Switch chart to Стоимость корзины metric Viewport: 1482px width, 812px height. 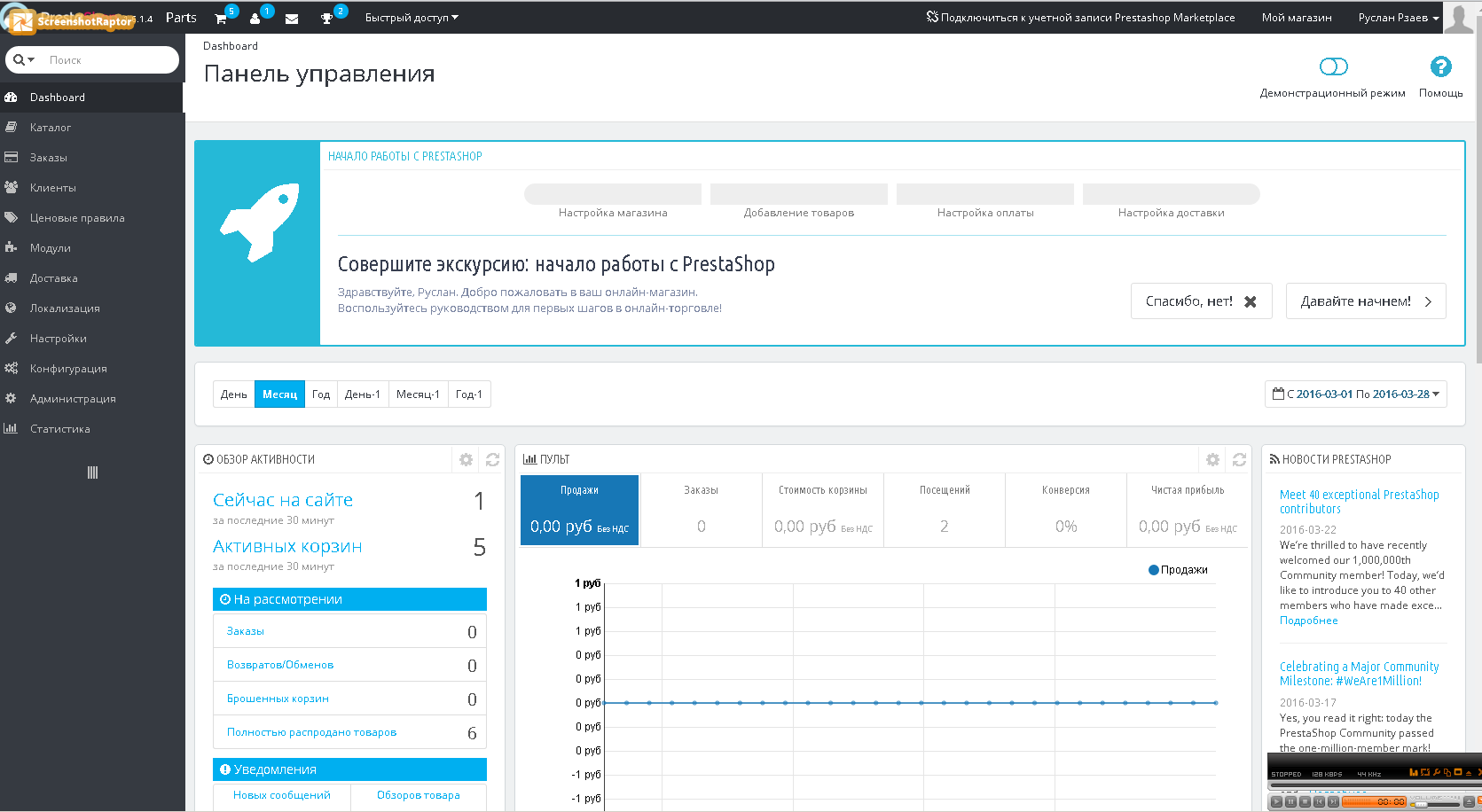pyautogui.click(x=823, y=510)
